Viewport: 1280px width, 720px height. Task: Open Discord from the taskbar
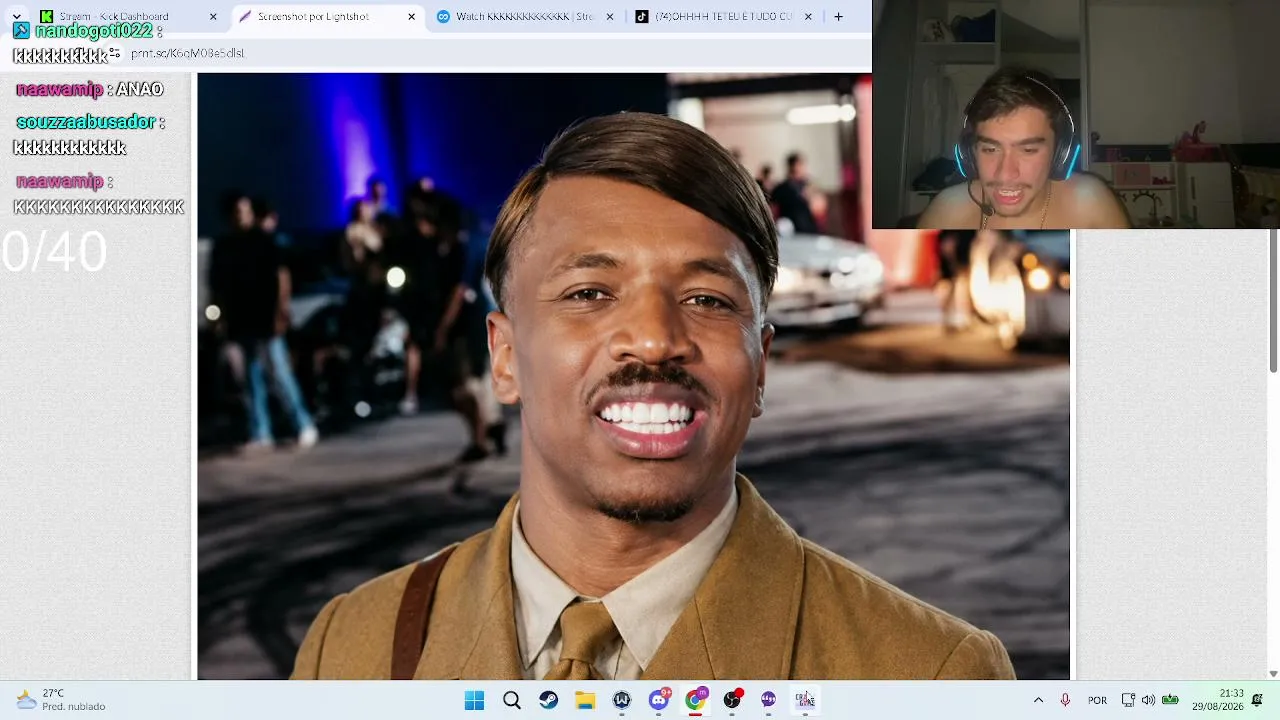[659, 700]
